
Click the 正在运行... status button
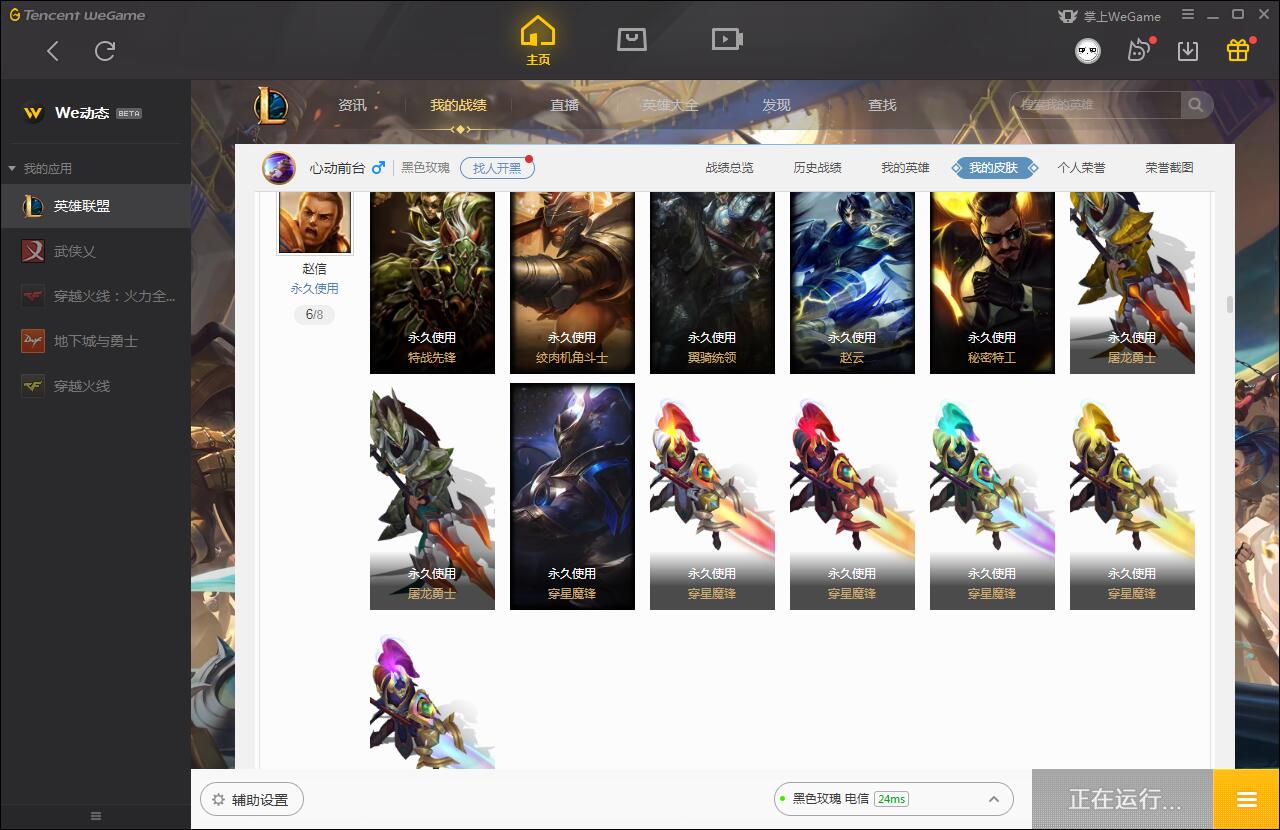coord(1123,799)
